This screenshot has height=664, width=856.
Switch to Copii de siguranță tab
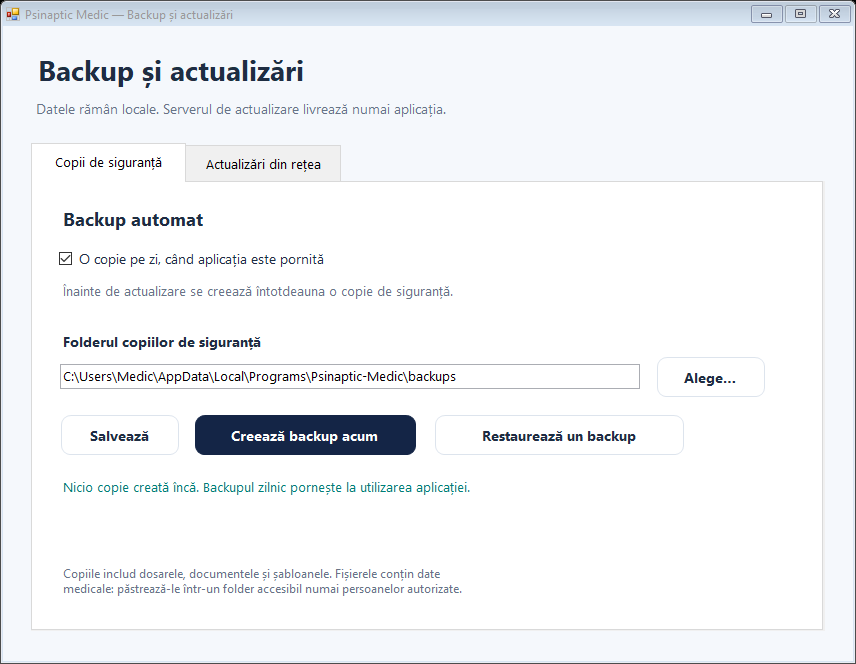pos(109,163)
